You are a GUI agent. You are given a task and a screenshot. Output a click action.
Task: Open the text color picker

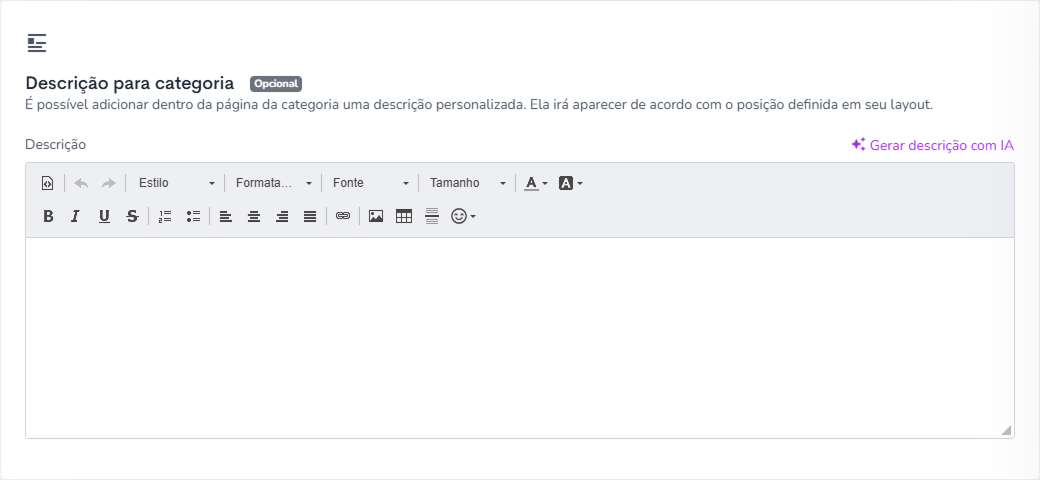click(x=536, y=183)
